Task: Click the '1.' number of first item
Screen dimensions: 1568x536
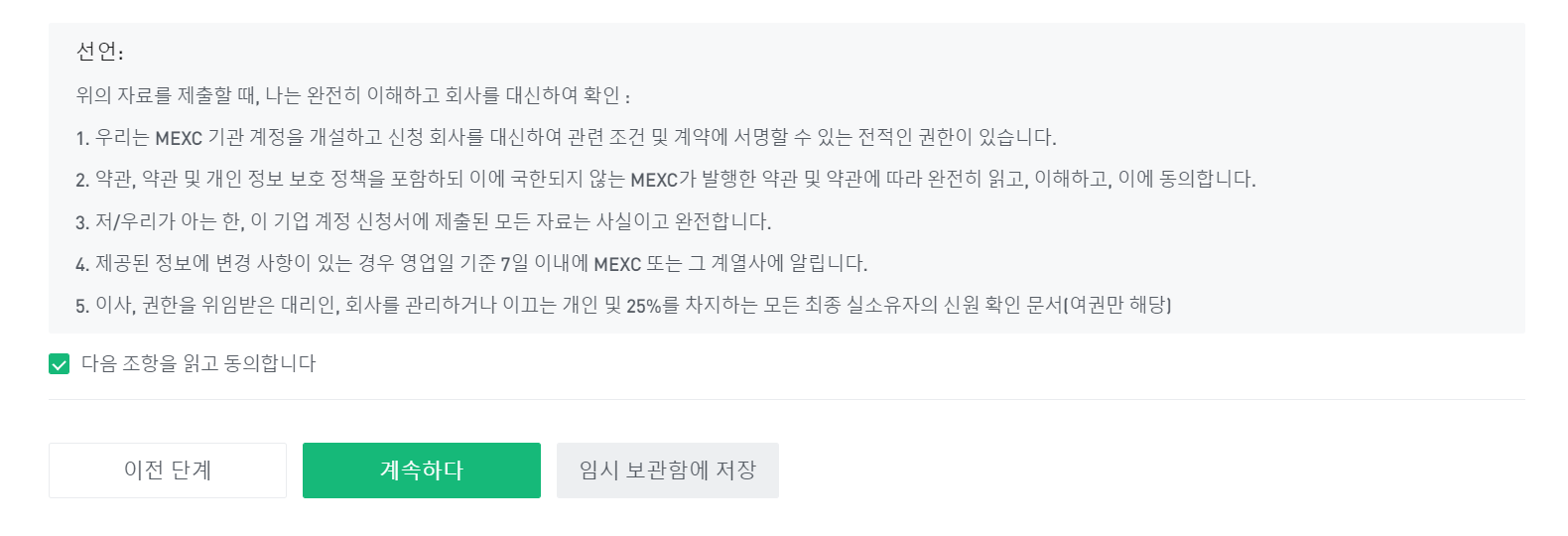Action: [82, 139]
